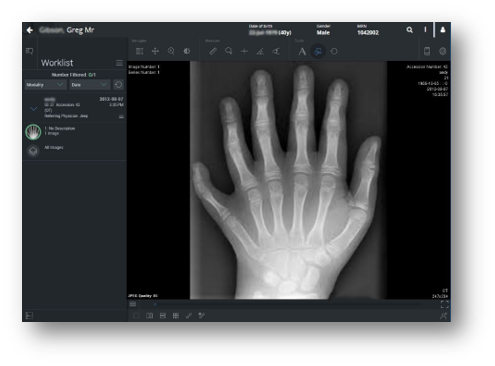Click the Gender value Male
Image resolution: width=495 pixels, height=366 pixels.
point(323,33)
